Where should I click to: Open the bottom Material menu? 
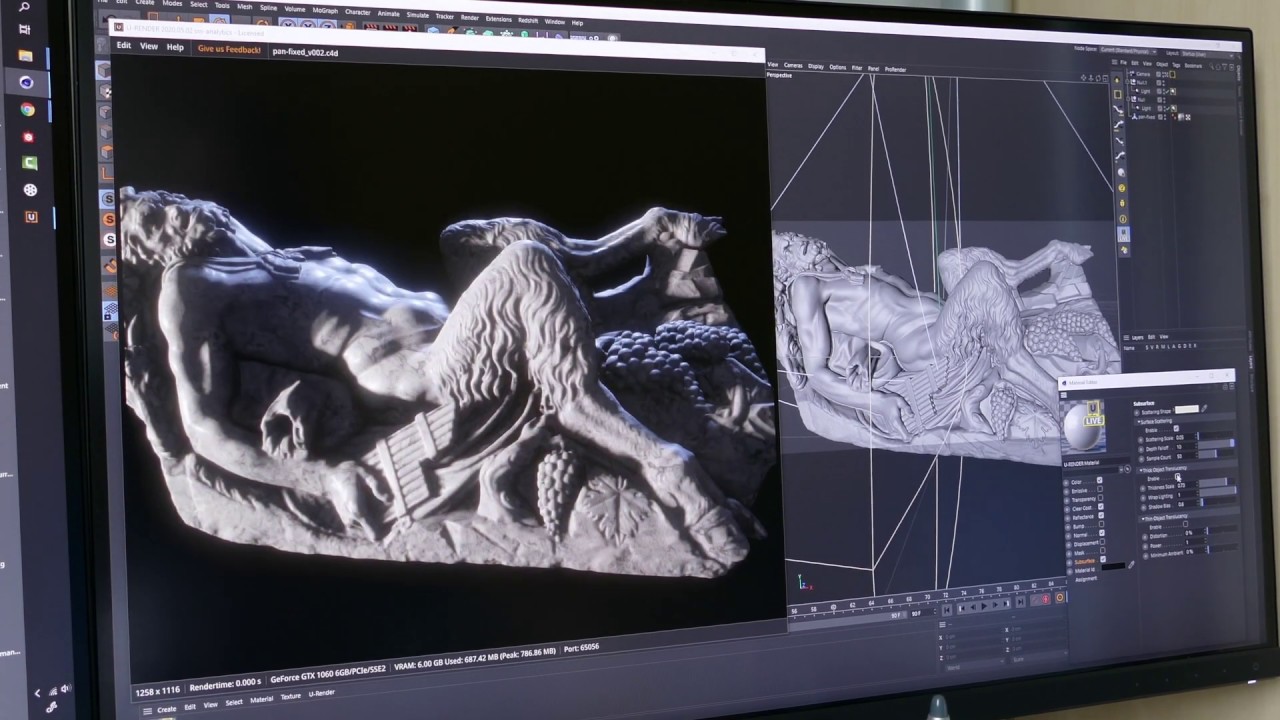261,699
